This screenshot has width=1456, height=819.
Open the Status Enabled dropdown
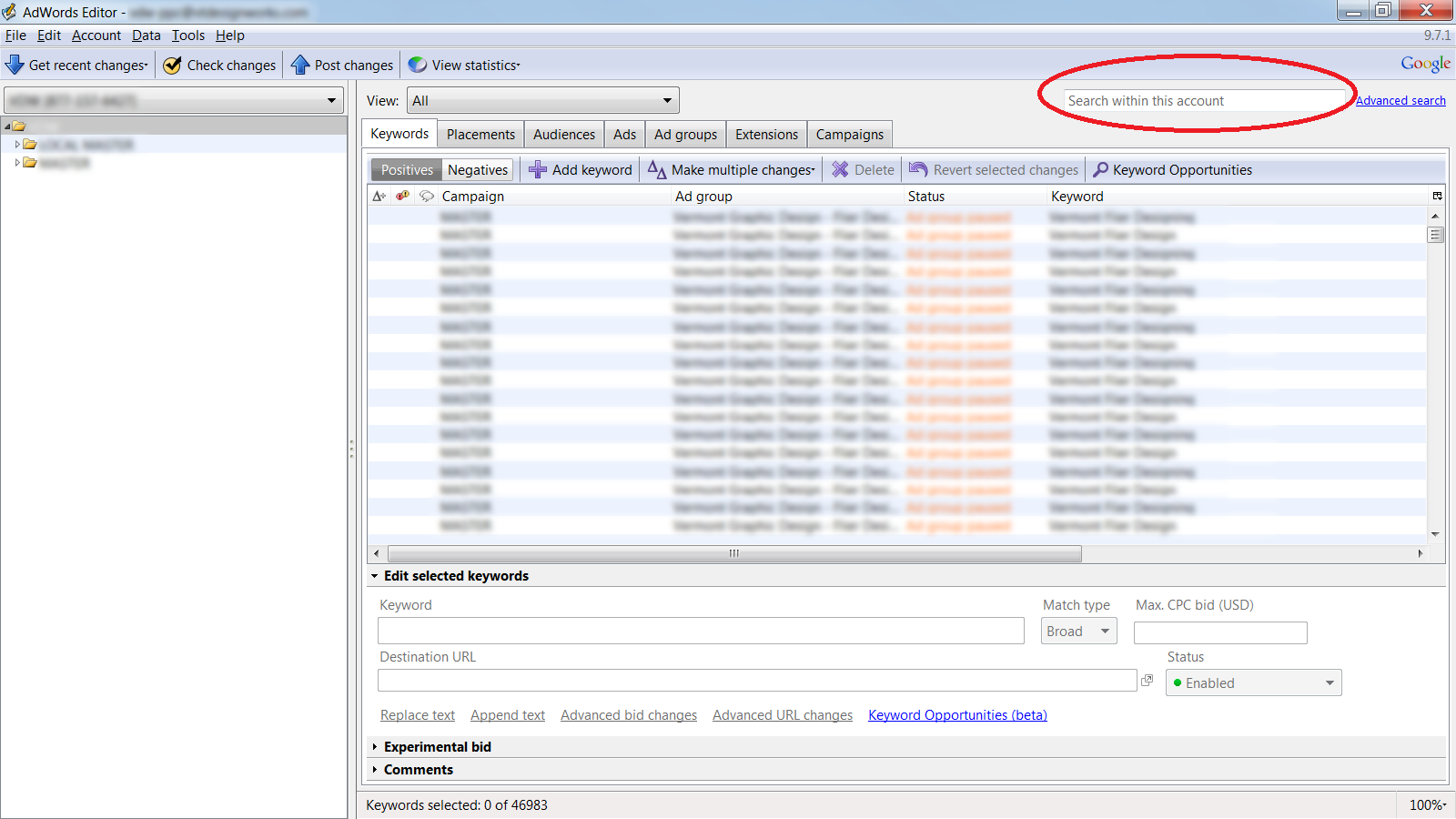click(1253, 682)
